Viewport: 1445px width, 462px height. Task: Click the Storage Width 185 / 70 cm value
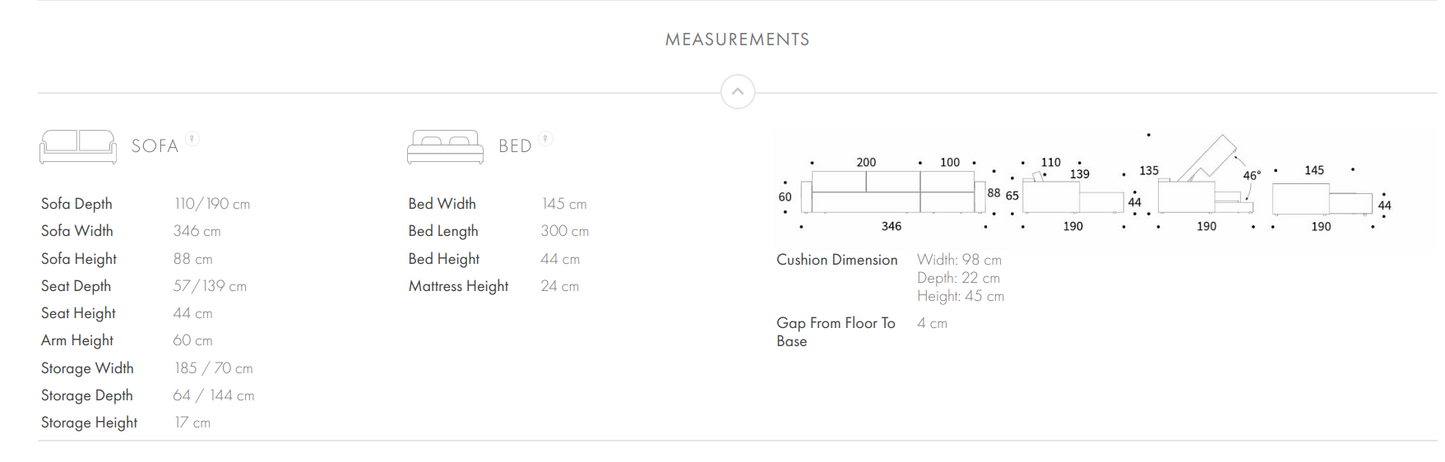[x=213, y=368]
